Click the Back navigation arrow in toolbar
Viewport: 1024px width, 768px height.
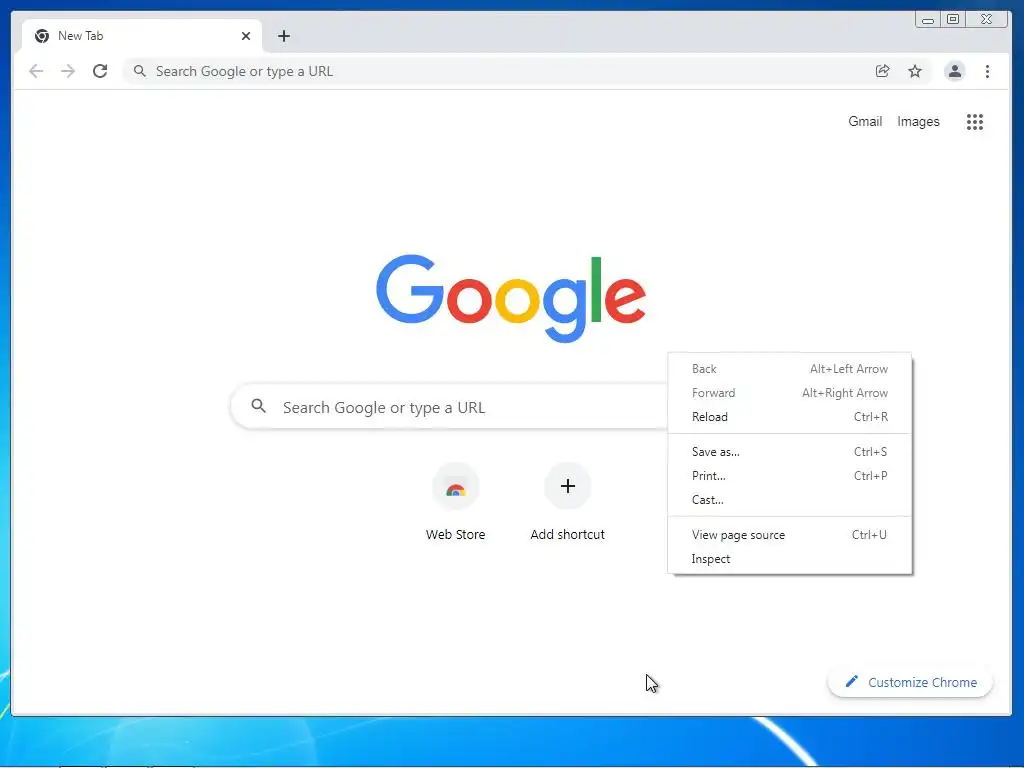click(x=36, y=71)
